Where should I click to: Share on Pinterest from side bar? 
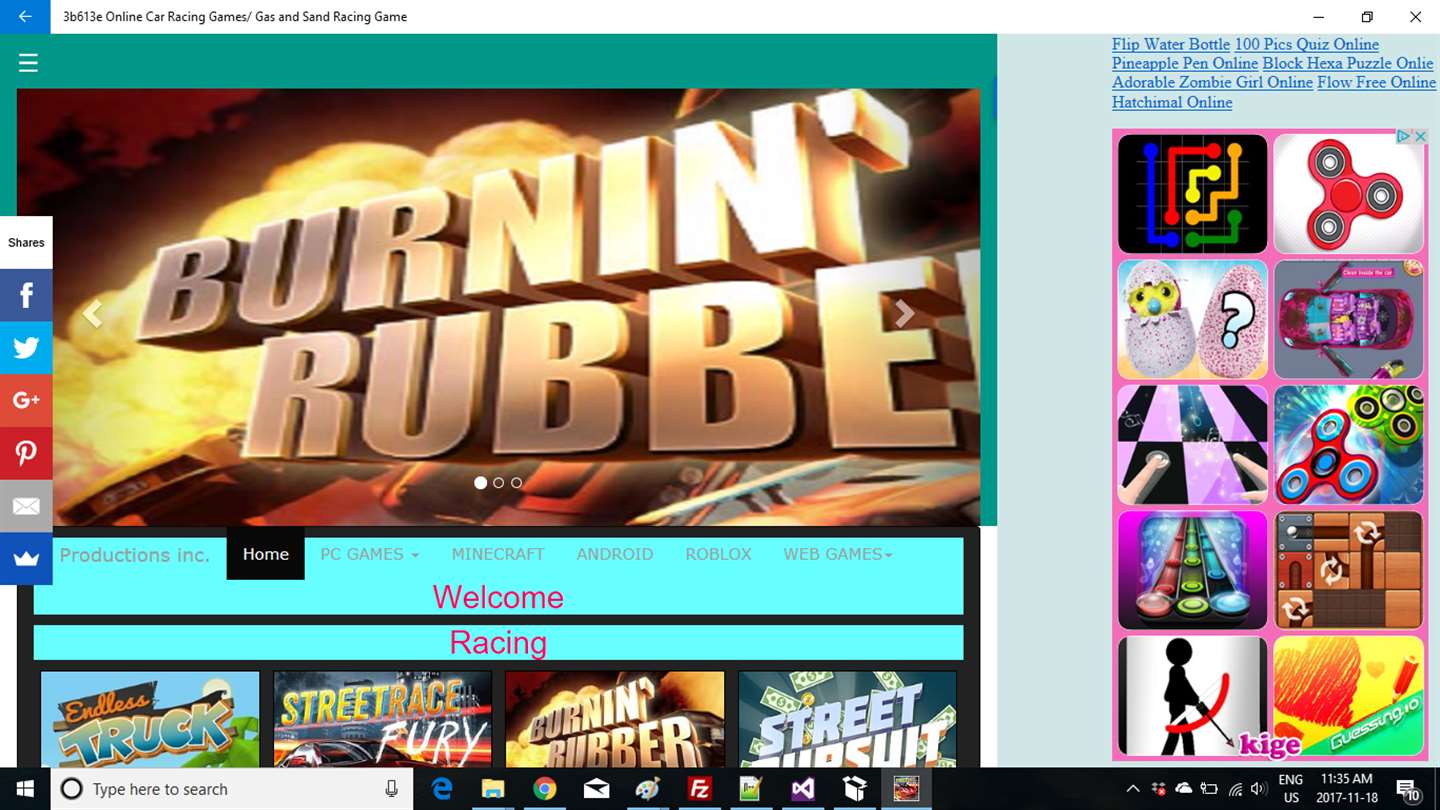click(26, 454)
